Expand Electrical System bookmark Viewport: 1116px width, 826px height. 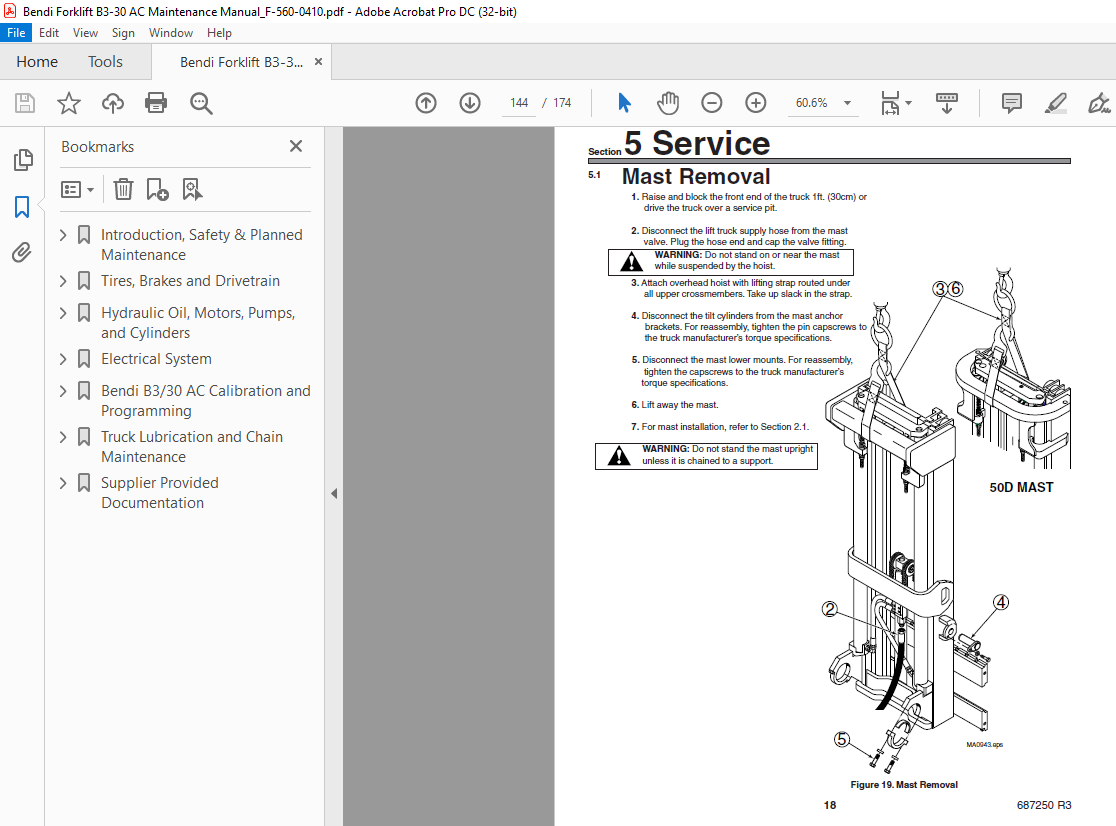63,359
